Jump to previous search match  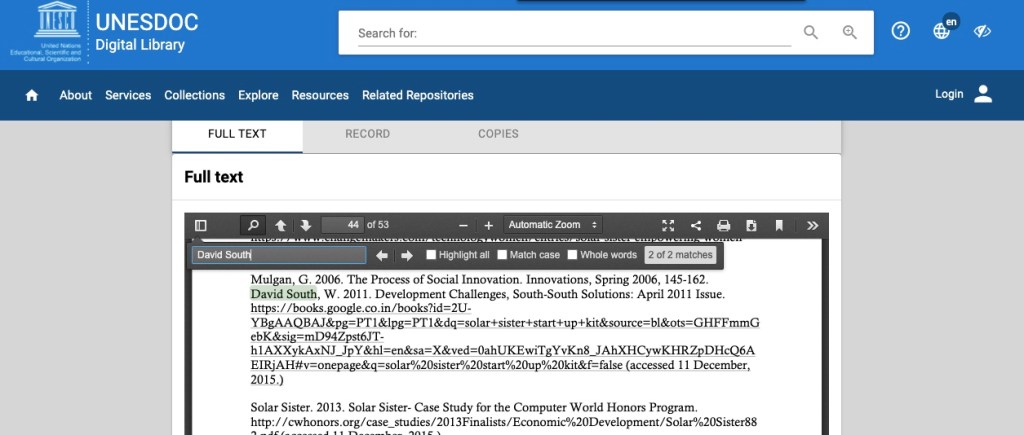click(x=382, y=255)
